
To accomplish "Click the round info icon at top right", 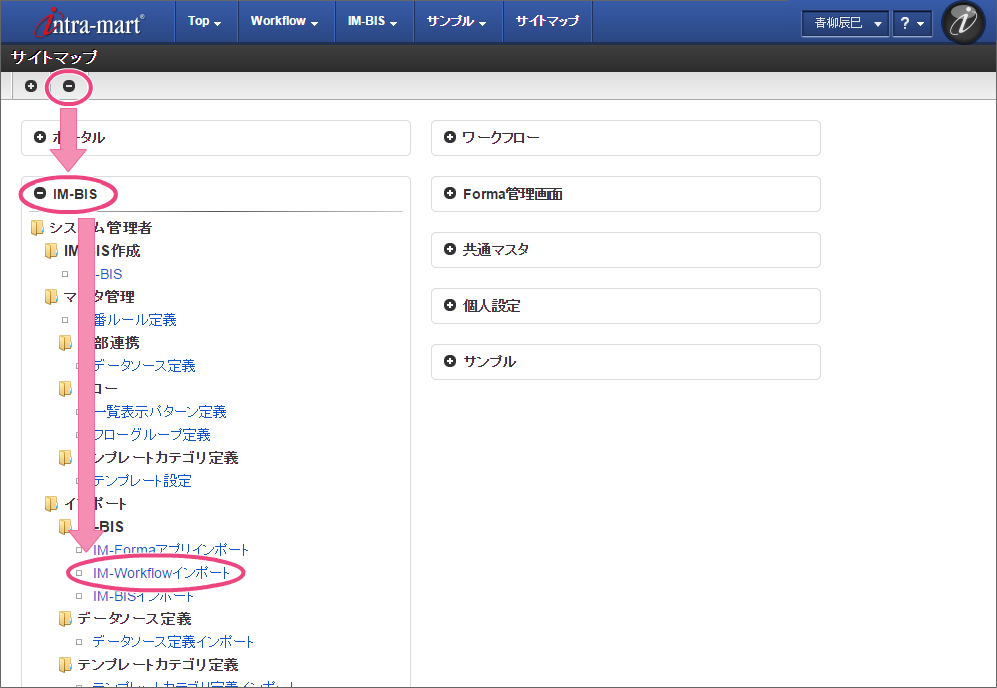I will click(963, 23).
